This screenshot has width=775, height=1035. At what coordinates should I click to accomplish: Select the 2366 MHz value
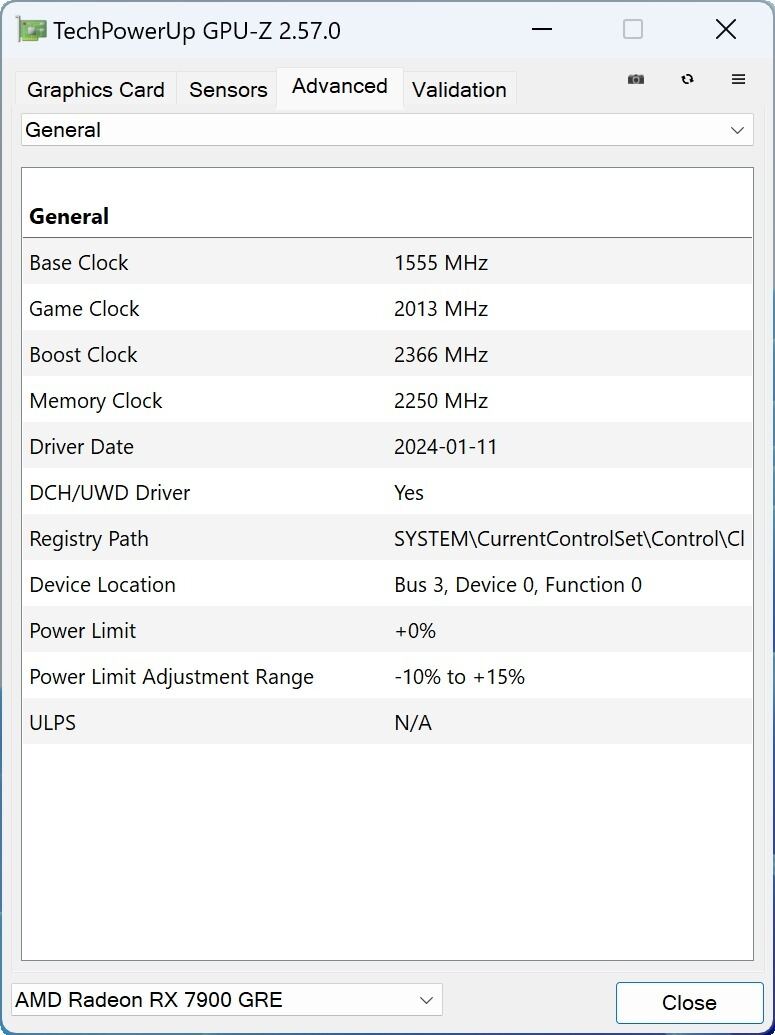(x=441, y=355)
